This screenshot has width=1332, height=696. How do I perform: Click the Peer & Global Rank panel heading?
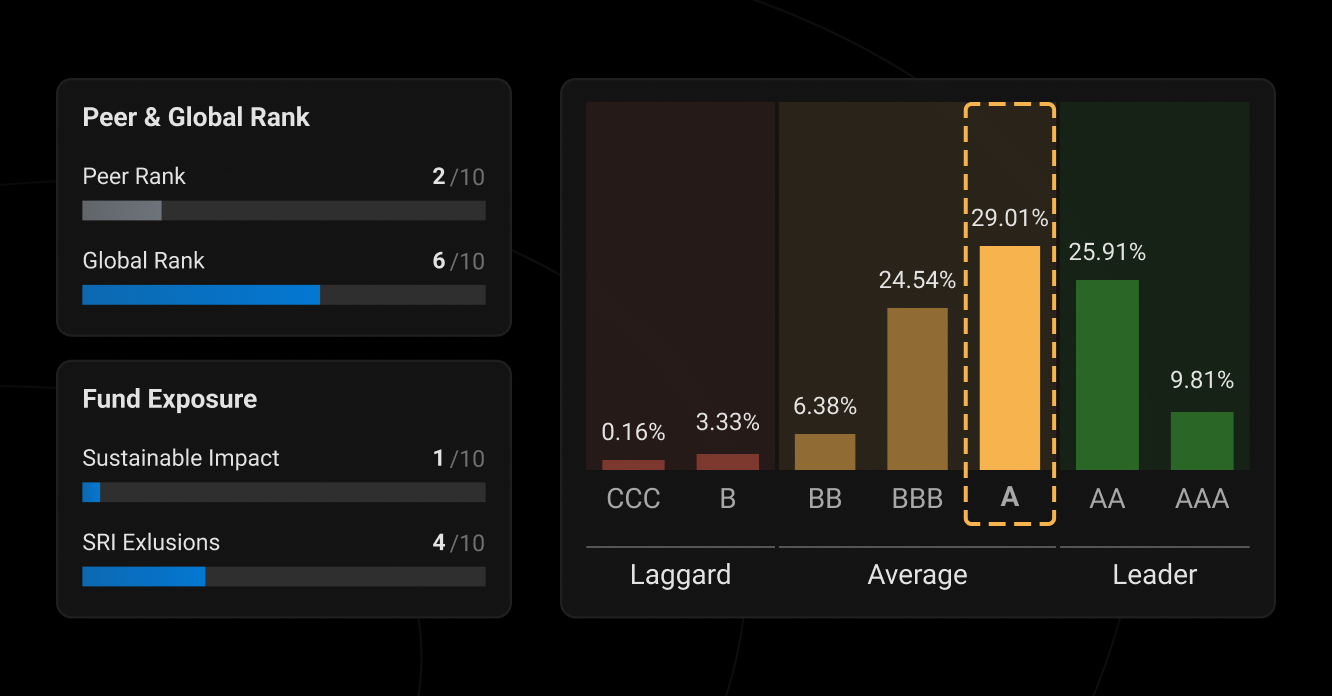coord(196,117)
